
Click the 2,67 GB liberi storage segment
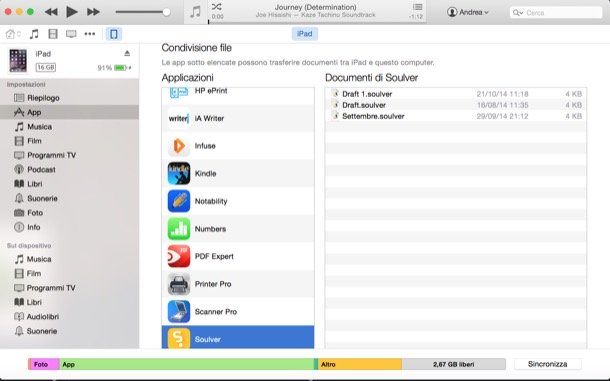454,364
